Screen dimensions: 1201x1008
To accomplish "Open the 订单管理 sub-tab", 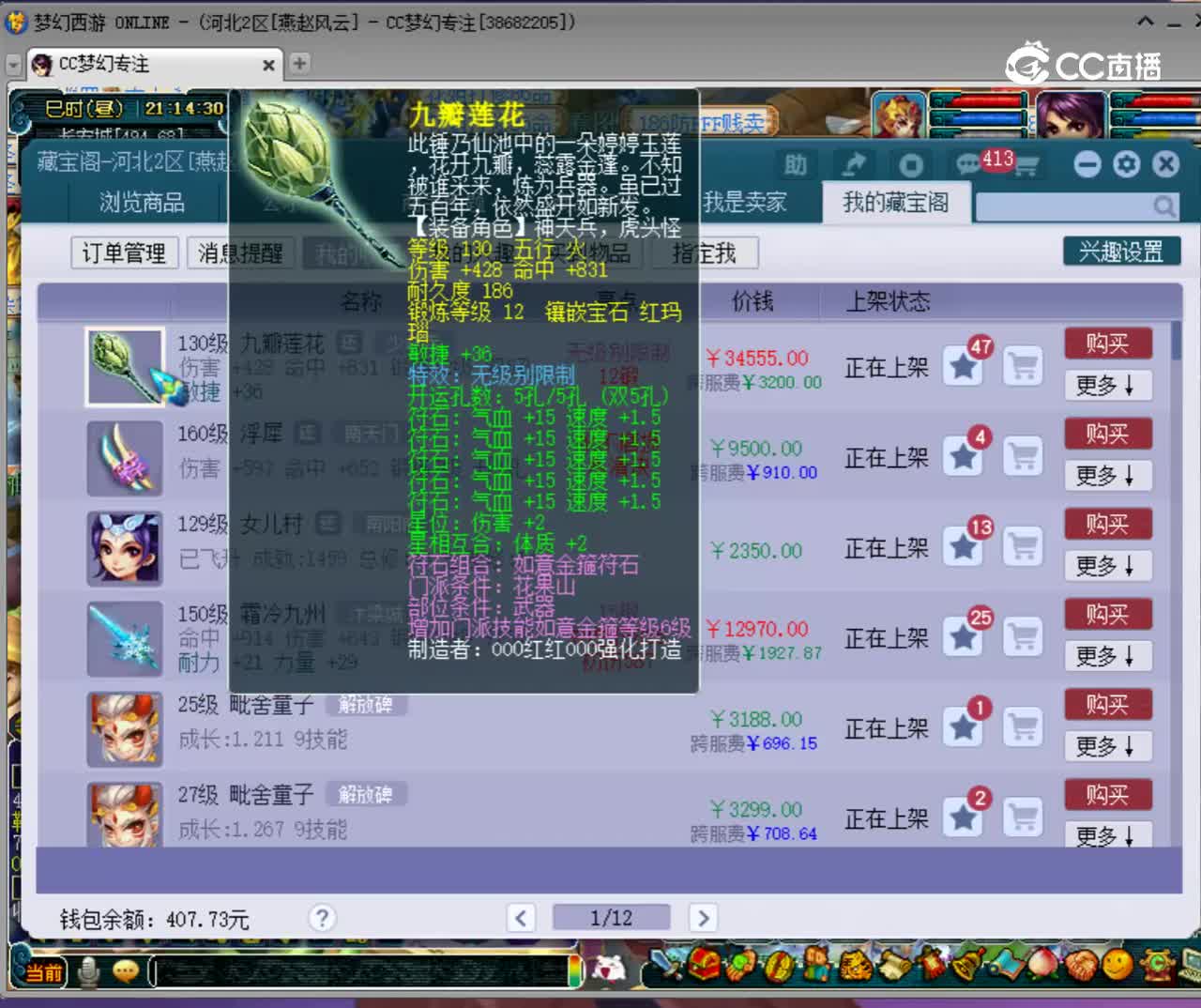I will pyautogui.click(x=124, y=253).
